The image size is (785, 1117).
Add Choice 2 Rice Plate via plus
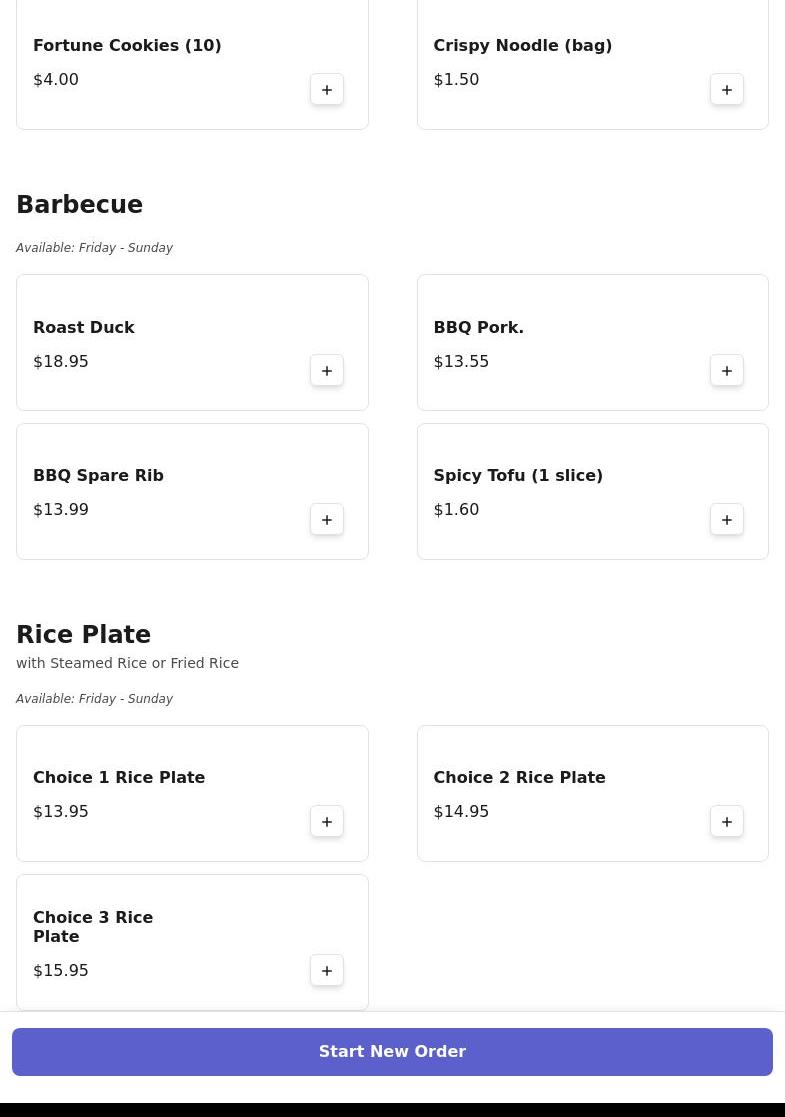[727, 822]
